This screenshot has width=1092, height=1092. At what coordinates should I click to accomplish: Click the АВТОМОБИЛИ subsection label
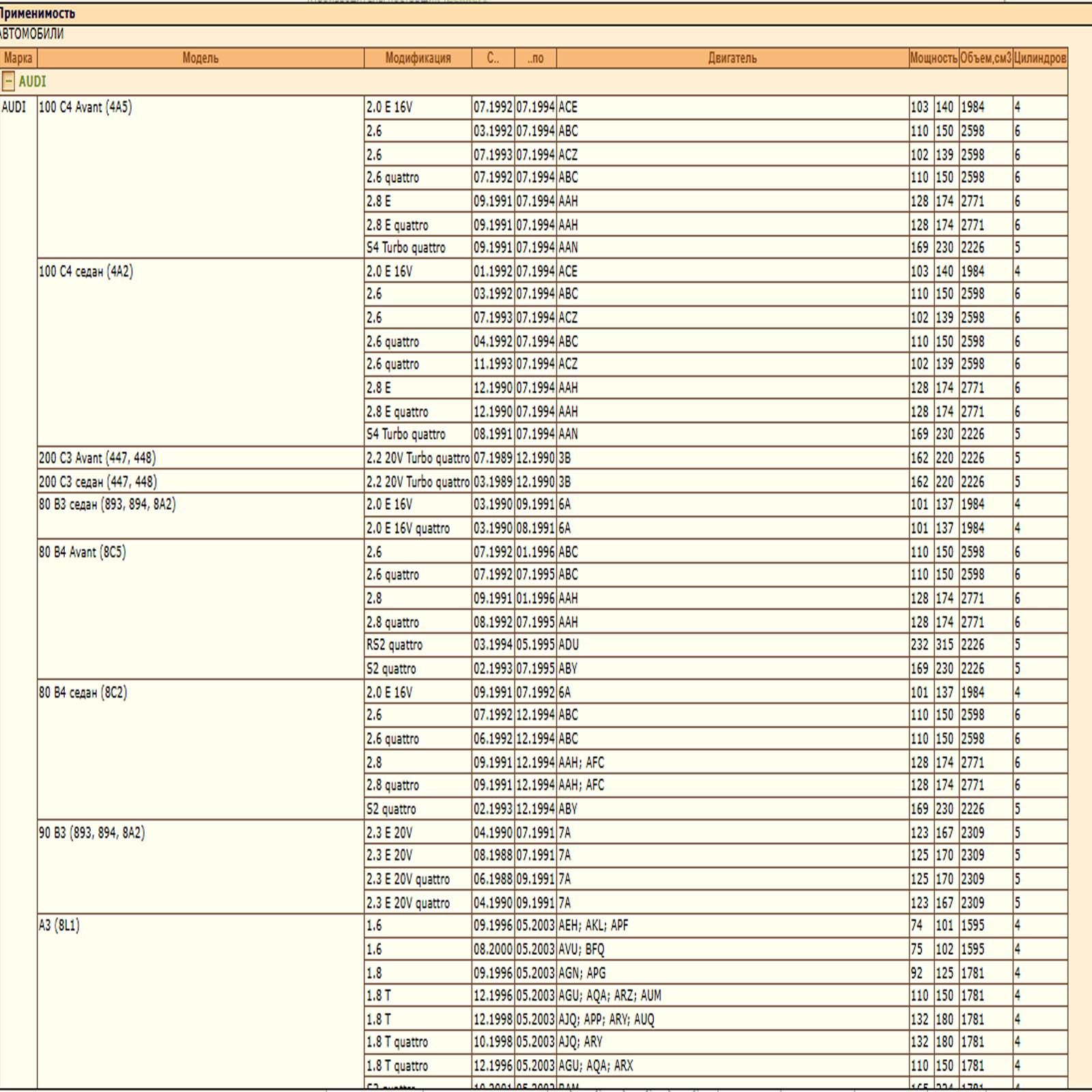pyautogui.click(x=32, y=34)
